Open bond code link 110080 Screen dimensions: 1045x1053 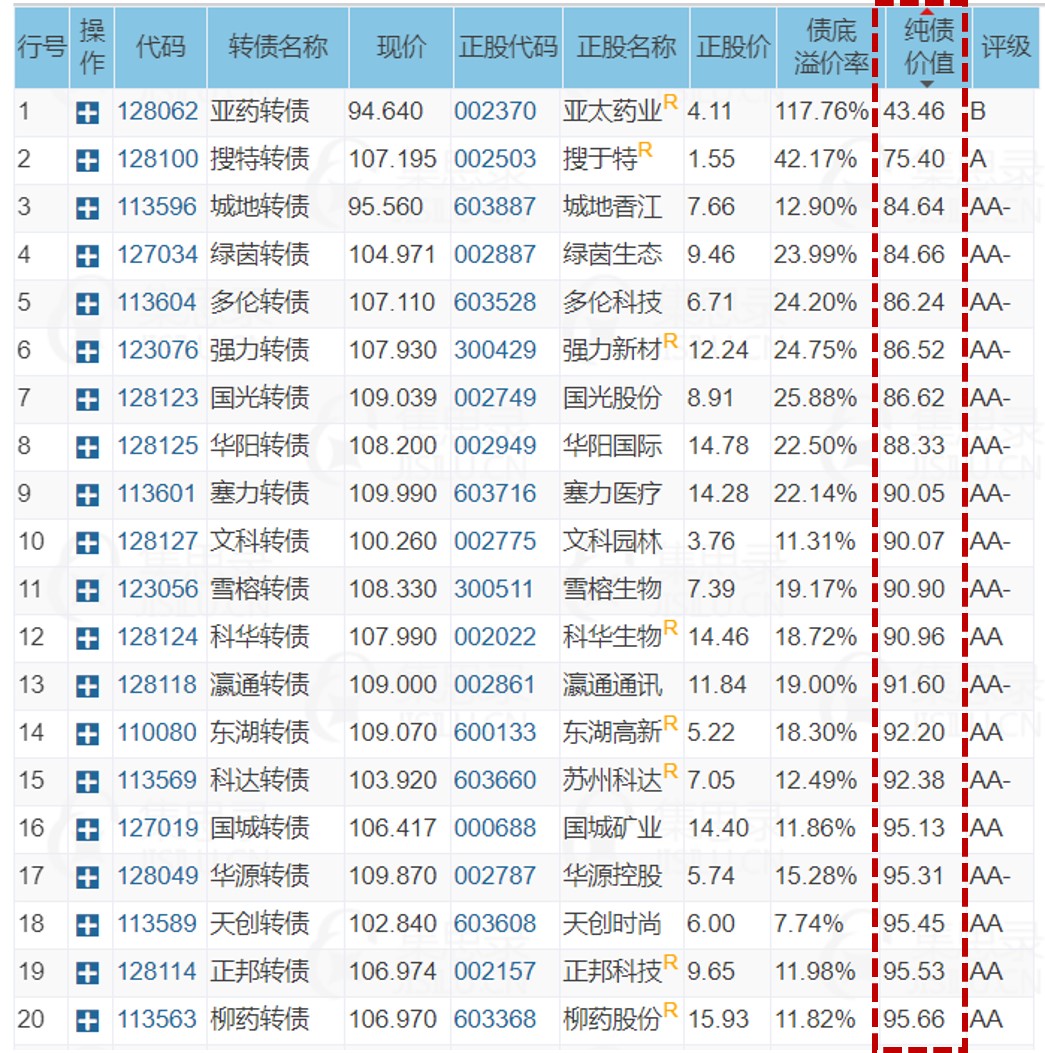(x=157, y=733)
